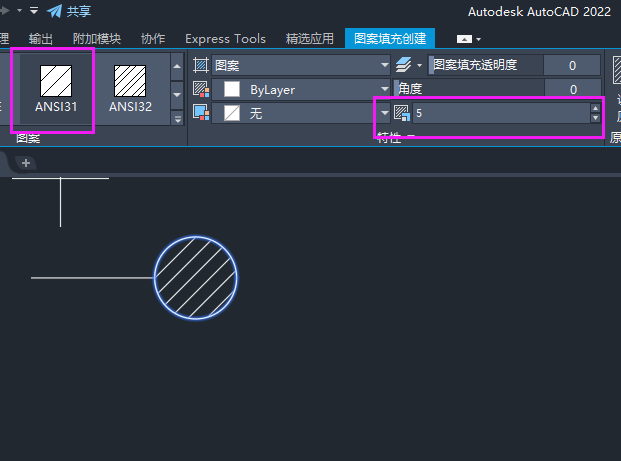Increase hatch scale with up arrow
Viewport: 621px width, 461px height.
pyautogui.click(x=596, y=108)
